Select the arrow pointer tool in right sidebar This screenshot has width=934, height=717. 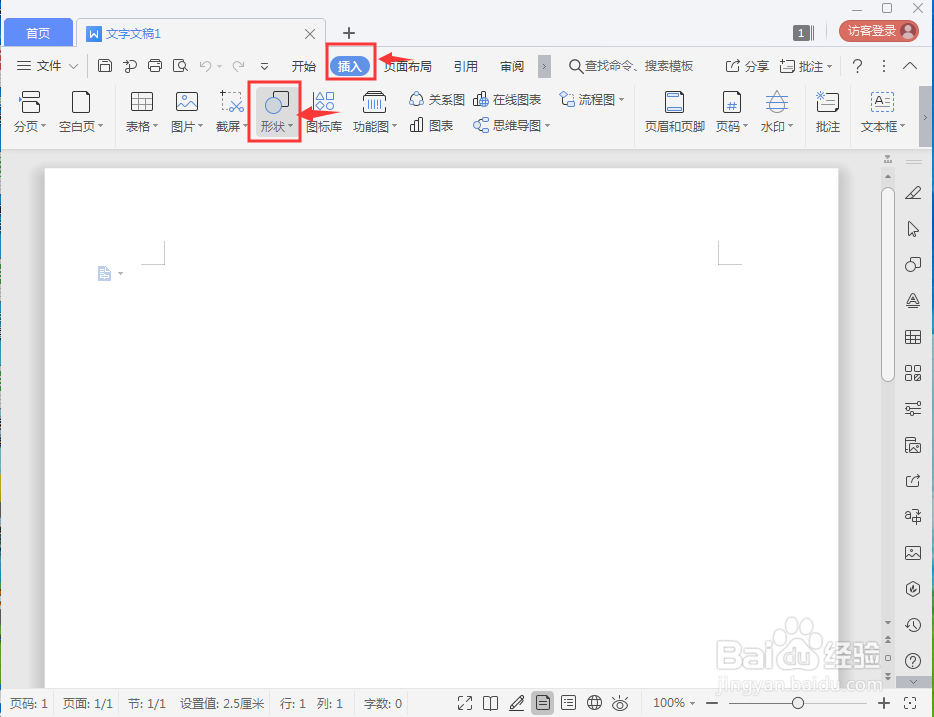(x=913, y=229)
